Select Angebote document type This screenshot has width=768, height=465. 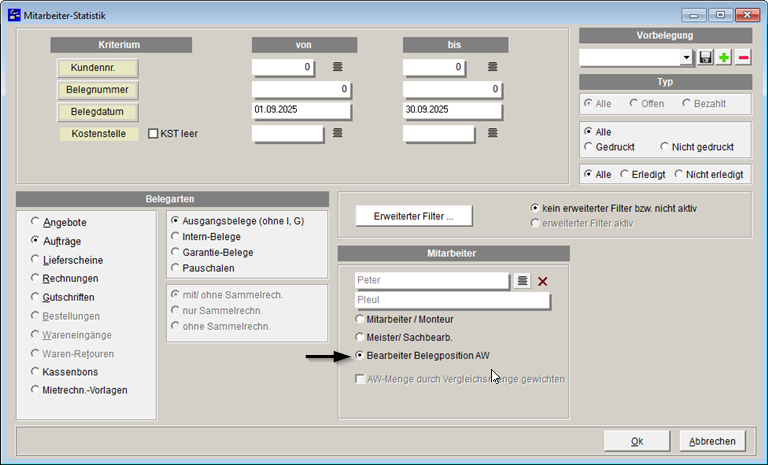pos(59,222)
